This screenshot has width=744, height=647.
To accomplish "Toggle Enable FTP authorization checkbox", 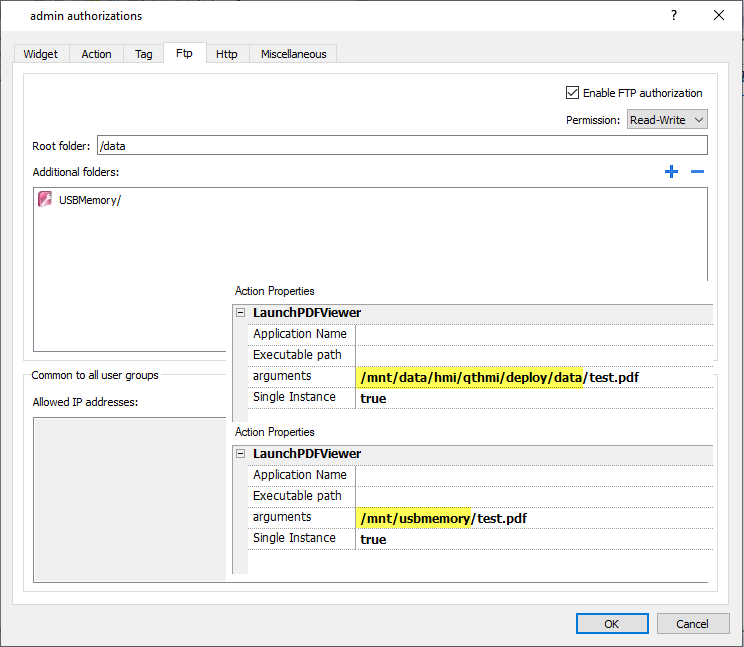I will [573, 93].
